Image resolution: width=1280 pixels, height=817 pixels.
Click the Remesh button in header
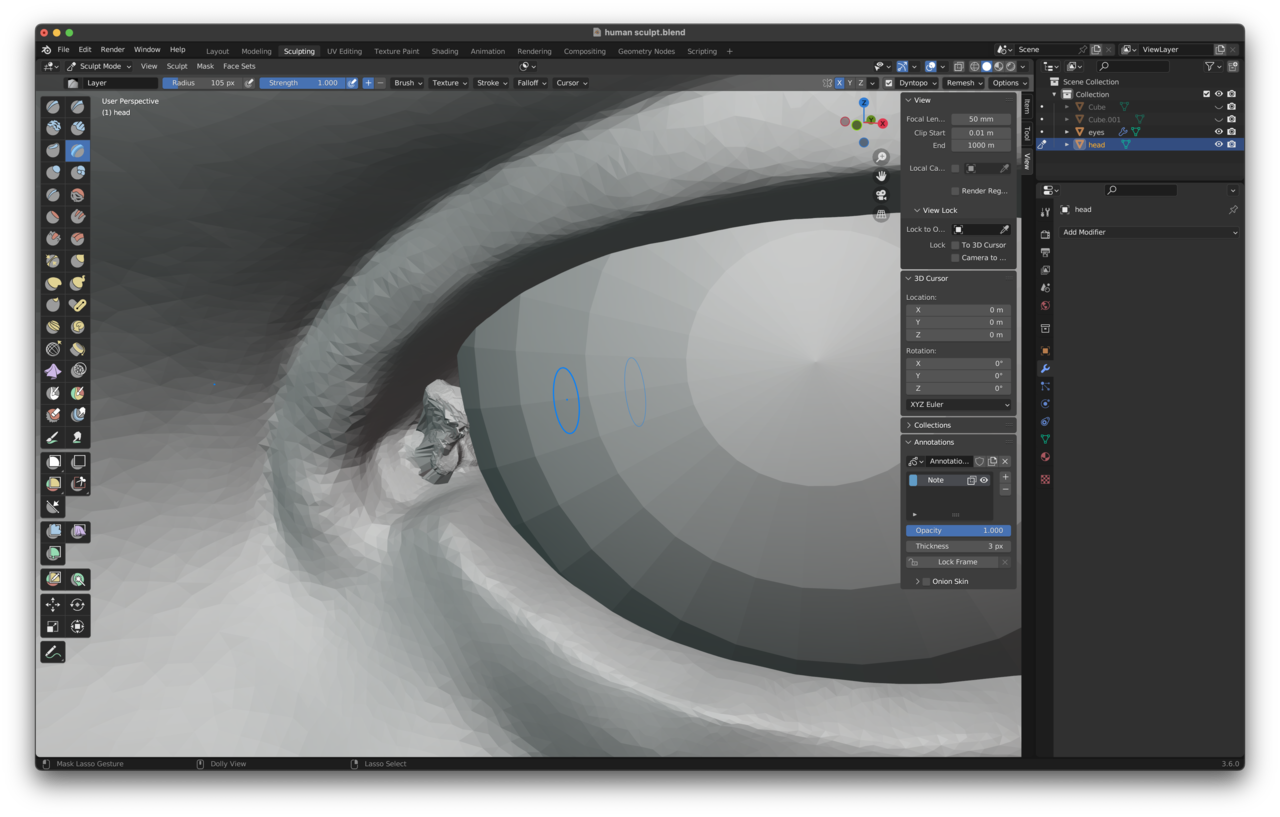pos(961,83)
